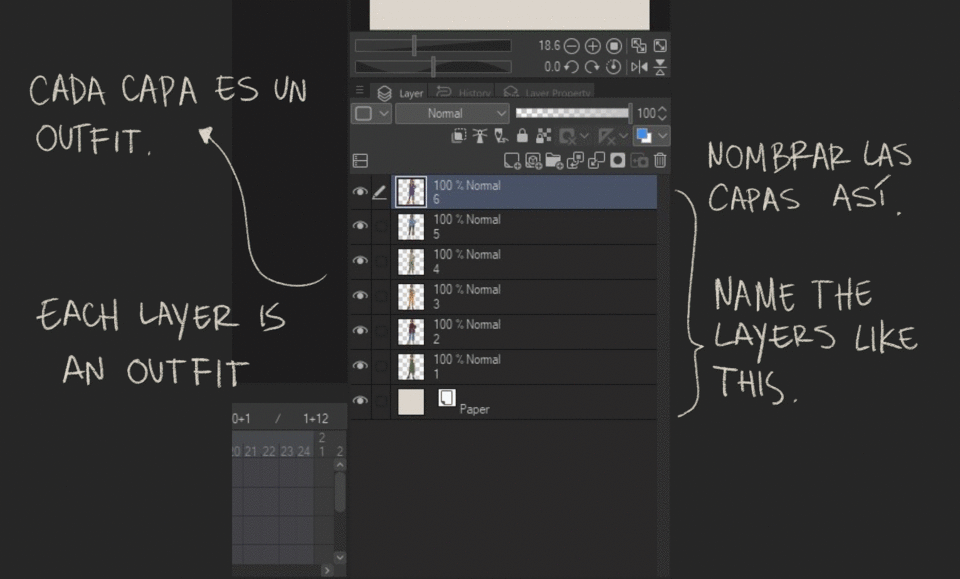Reset canvas rotation

pyautogui.click(x=613, y=67)
